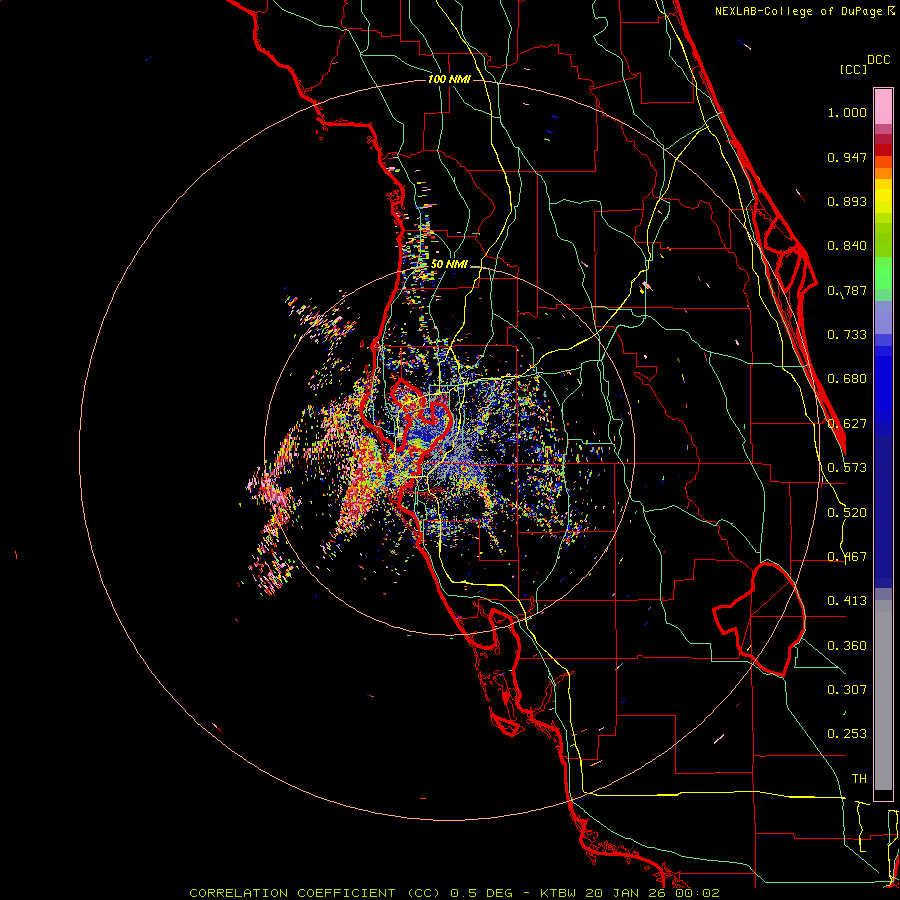
Task: Click the 0.360 scale value
Action: coord(847,646)
